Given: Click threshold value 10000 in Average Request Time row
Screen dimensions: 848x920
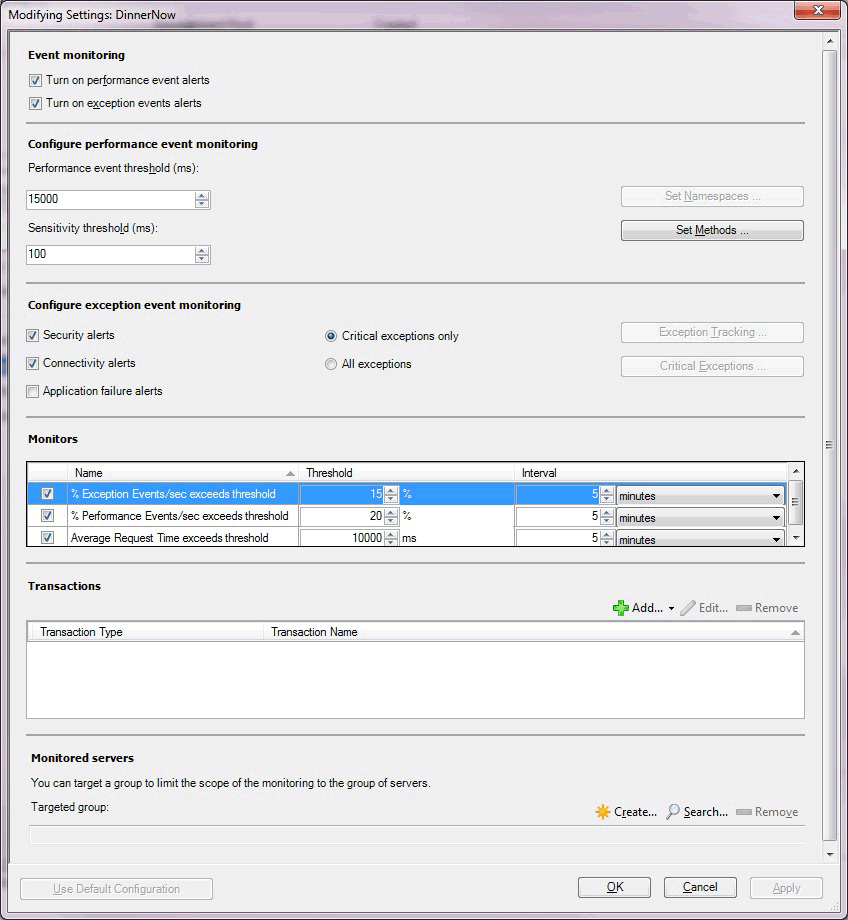Looking at the screenshot, I should click(x=367, y=538).
